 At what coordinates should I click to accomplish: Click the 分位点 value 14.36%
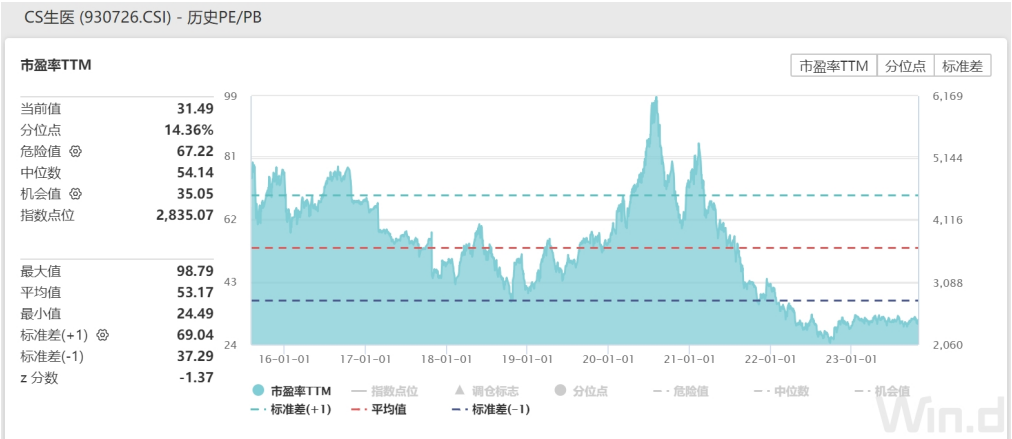(189, 130)
